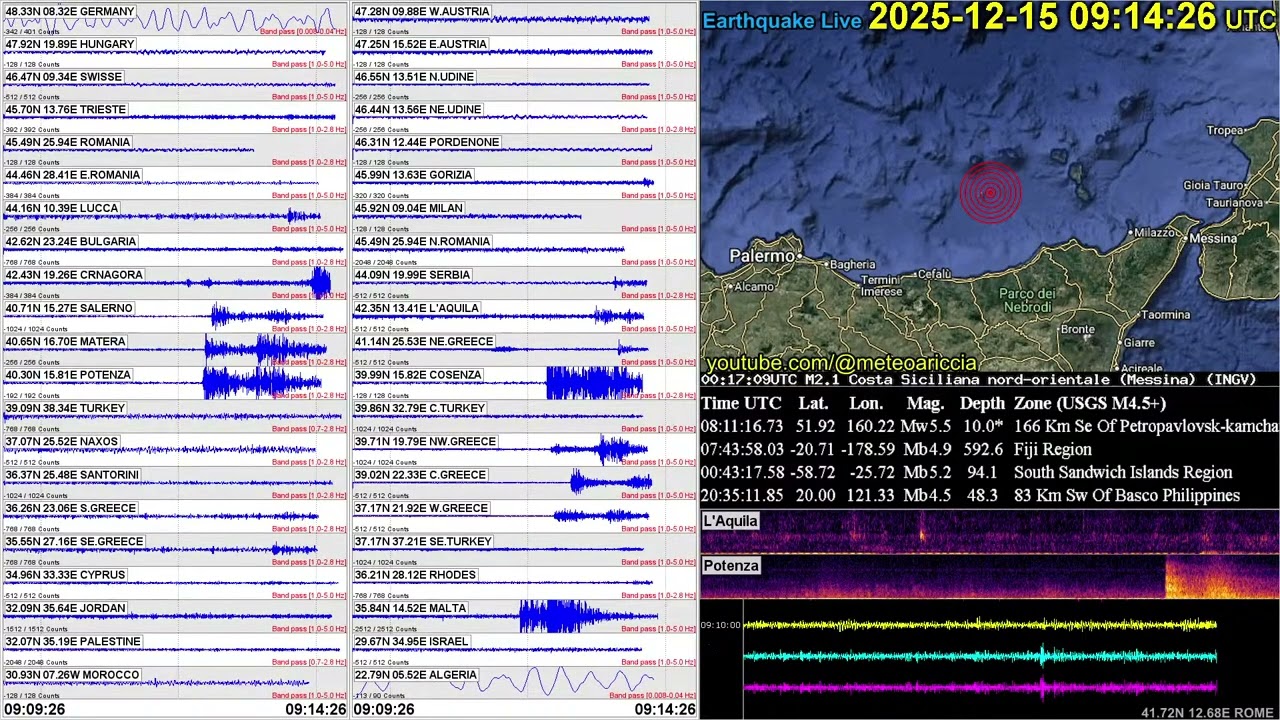Click the NE.GREECE station label

click(x=424, y=342)
